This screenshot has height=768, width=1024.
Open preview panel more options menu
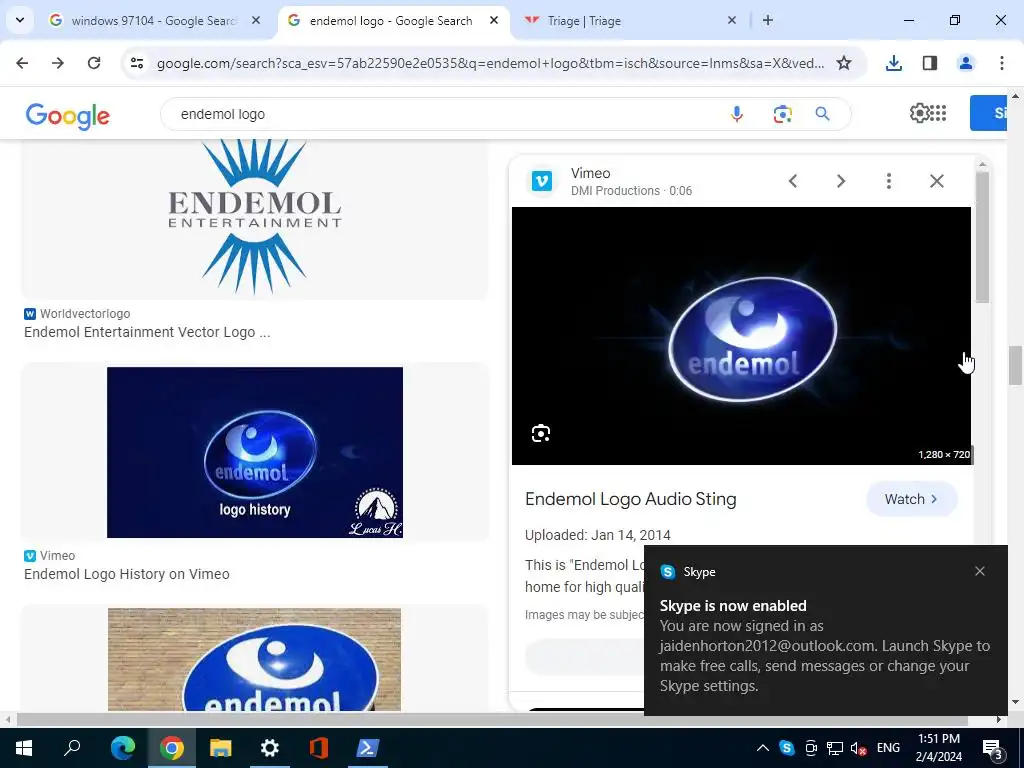pyautogui.click(x=889, y=181)
